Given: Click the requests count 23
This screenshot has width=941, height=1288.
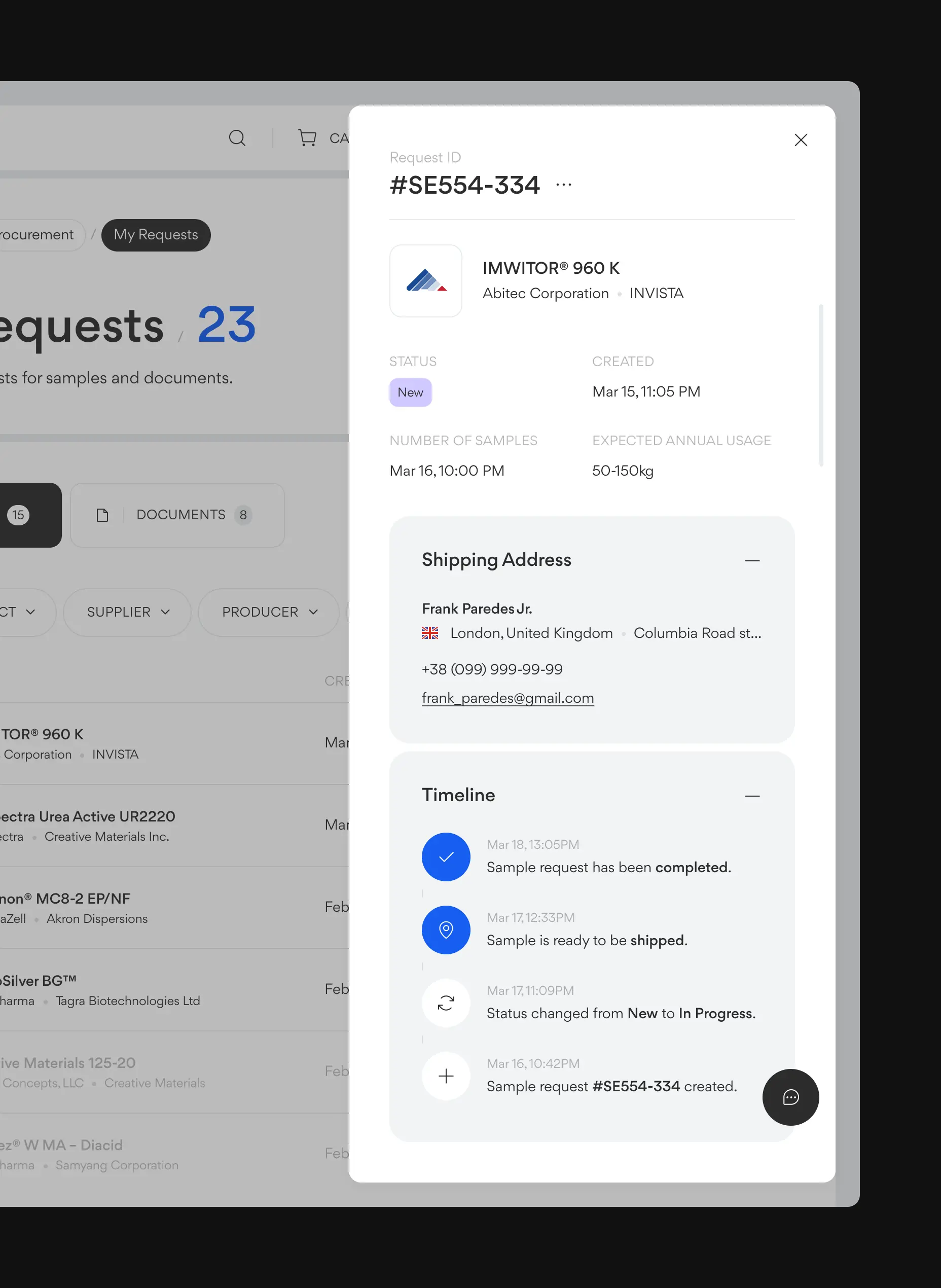Looking at the screenshot, I should coord(226,325).
